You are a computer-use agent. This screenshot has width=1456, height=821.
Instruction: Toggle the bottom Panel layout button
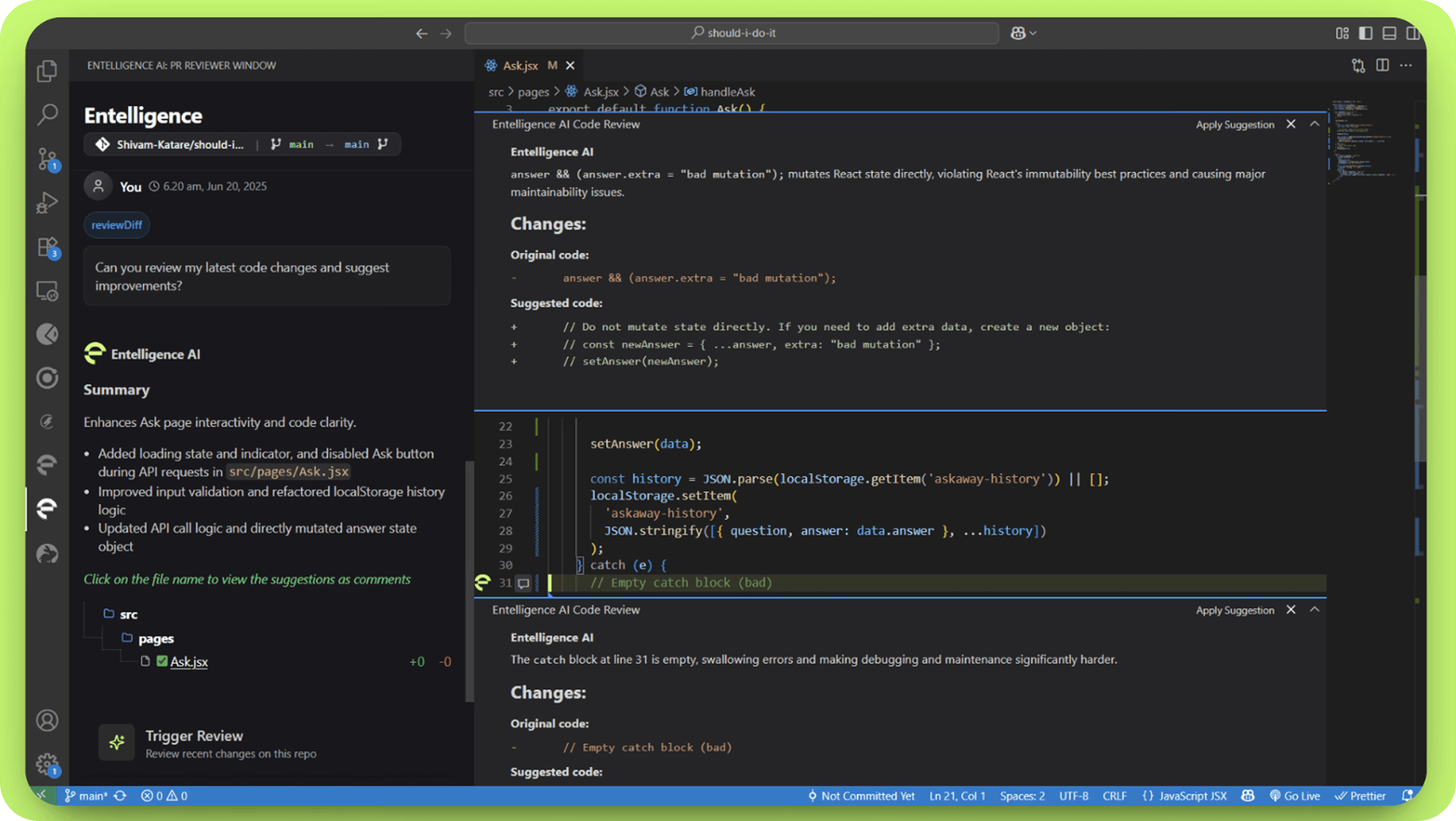pyautogui.click(x=1389, y=33)
